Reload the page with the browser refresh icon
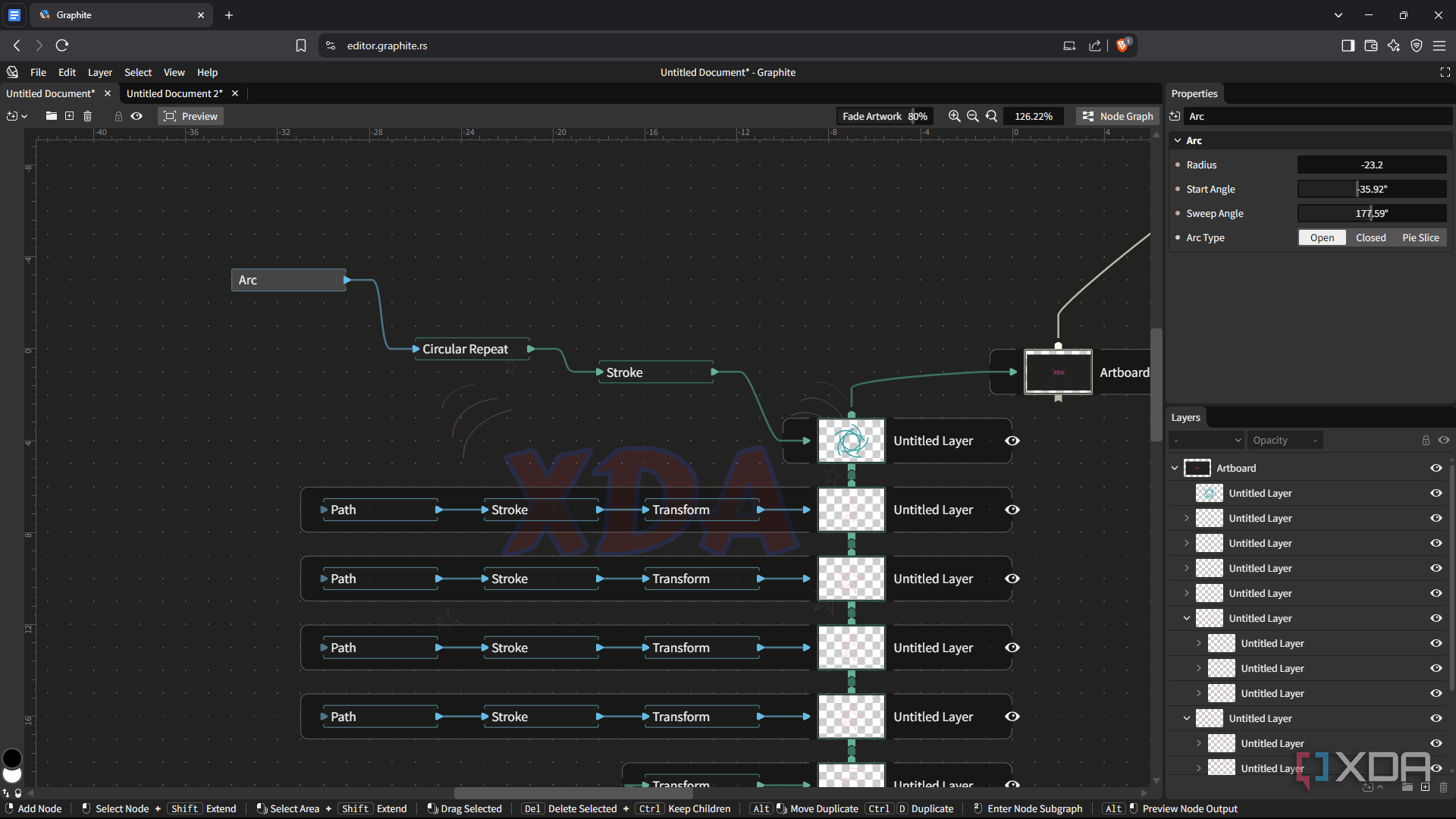1456x819 pixels. click(62, 45)
